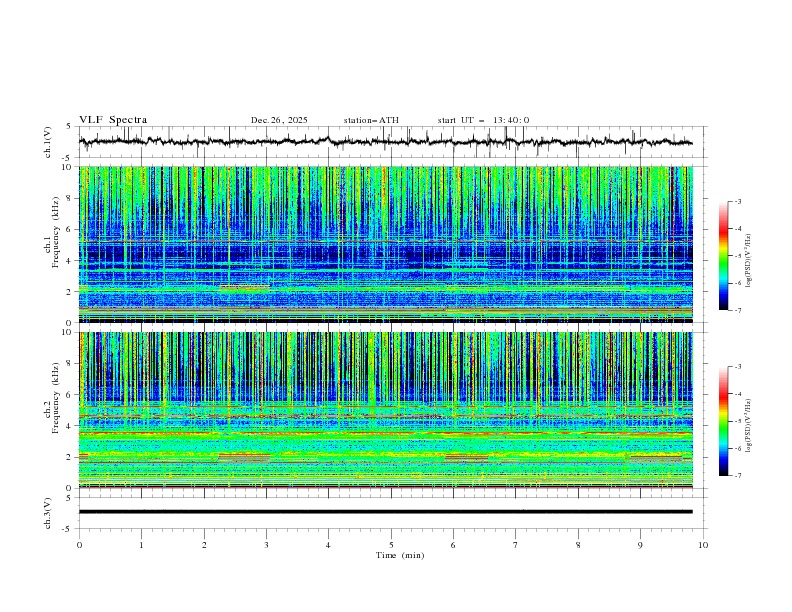Select the date text "Dec.26, 2025"
This screenshot has height=612, width=792.
(x=279, y=120)
